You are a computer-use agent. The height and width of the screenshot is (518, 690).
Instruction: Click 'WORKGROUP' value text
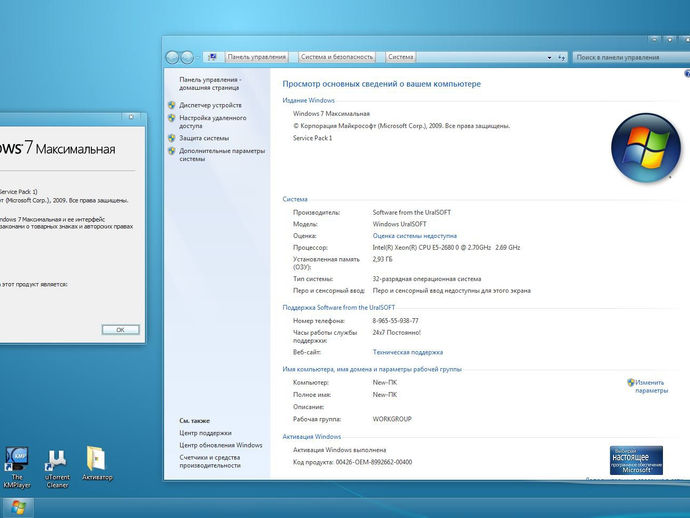[x=392, y=419]
